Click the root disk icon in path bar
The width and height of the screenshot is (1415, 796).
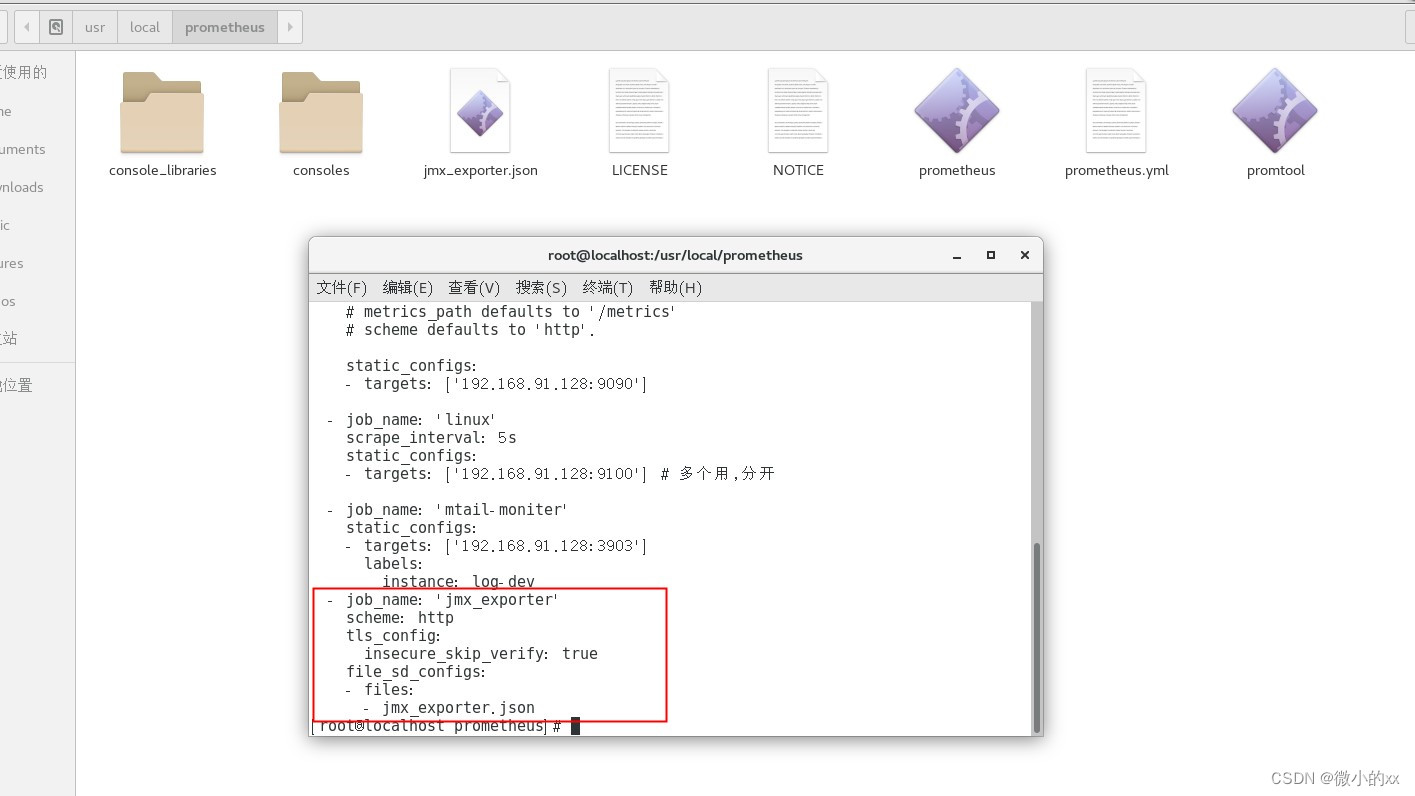click(x=56, y=27)
